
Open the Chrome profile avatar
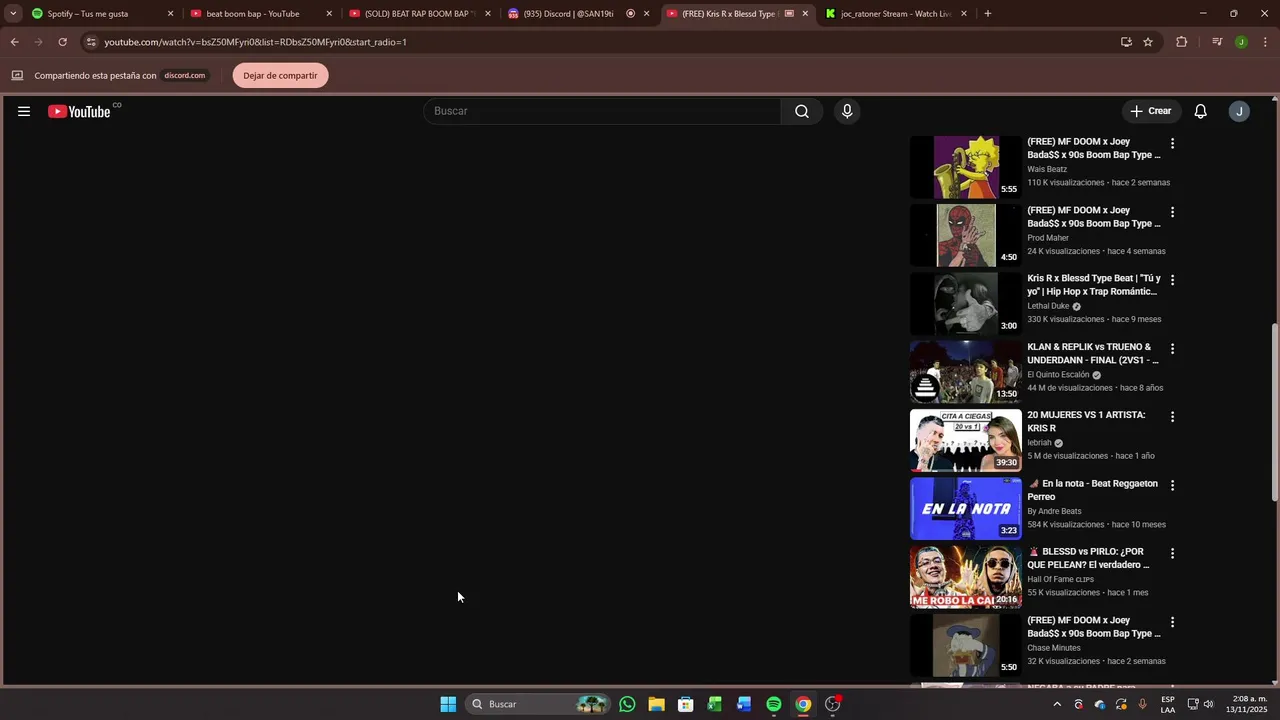(x=1241, y=42)
